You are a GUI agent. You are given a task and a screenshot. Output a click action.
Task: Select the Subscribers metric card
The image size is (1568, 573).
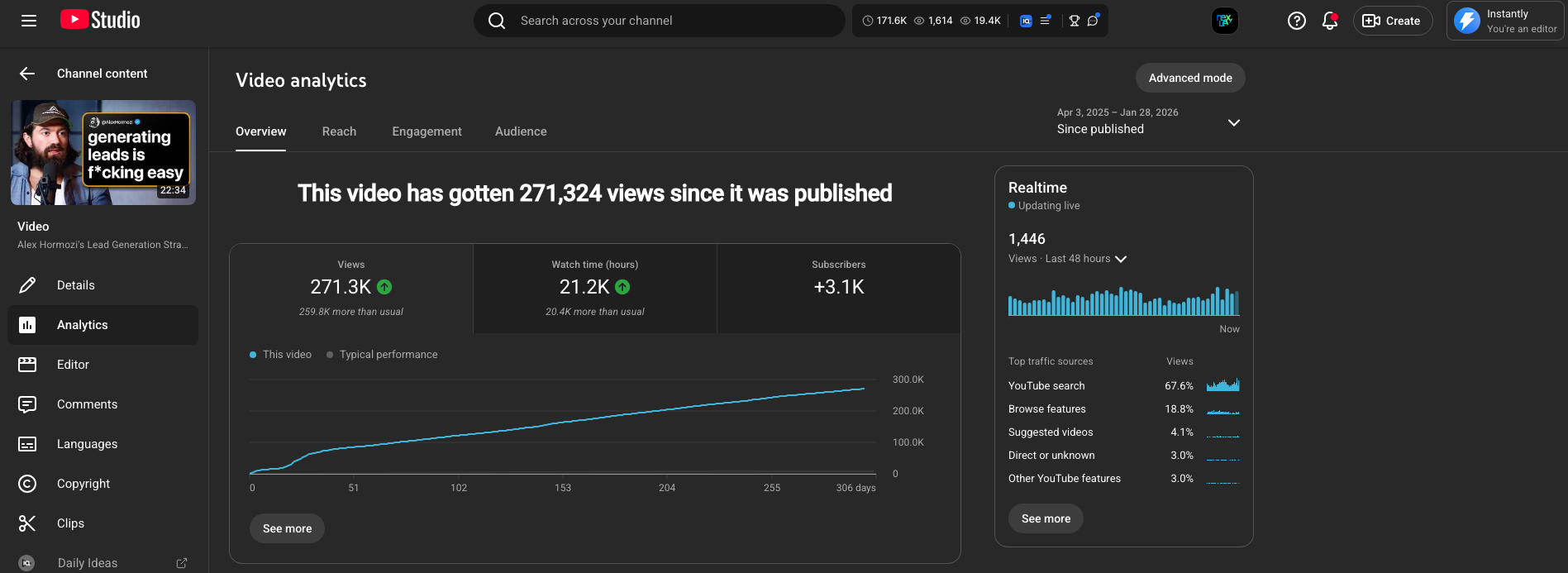838,288
